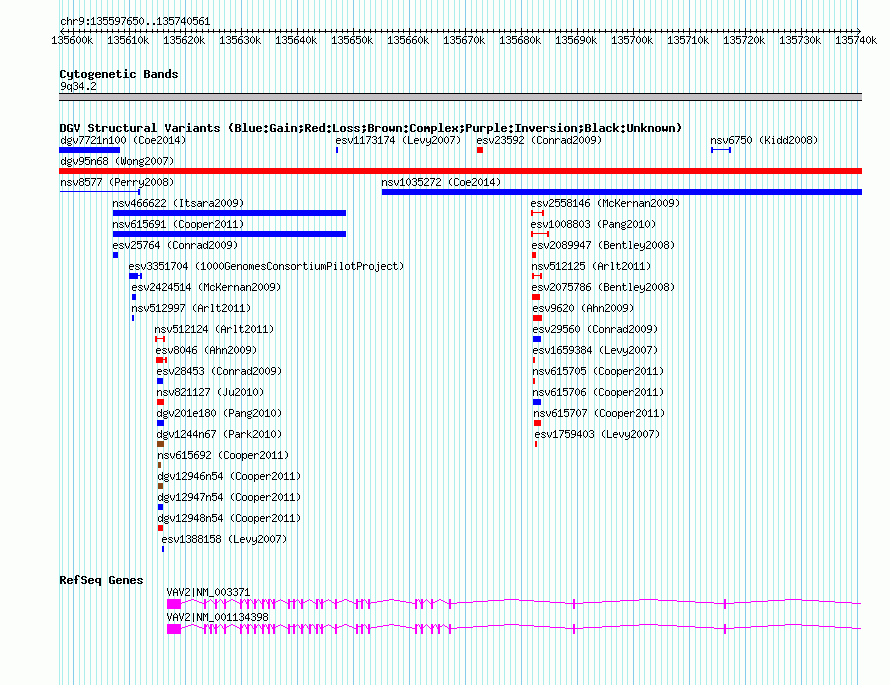Screen dimensions: 890x685
Task: Click esv2089947 (Bentley2008) label
Action: point(603,245)
